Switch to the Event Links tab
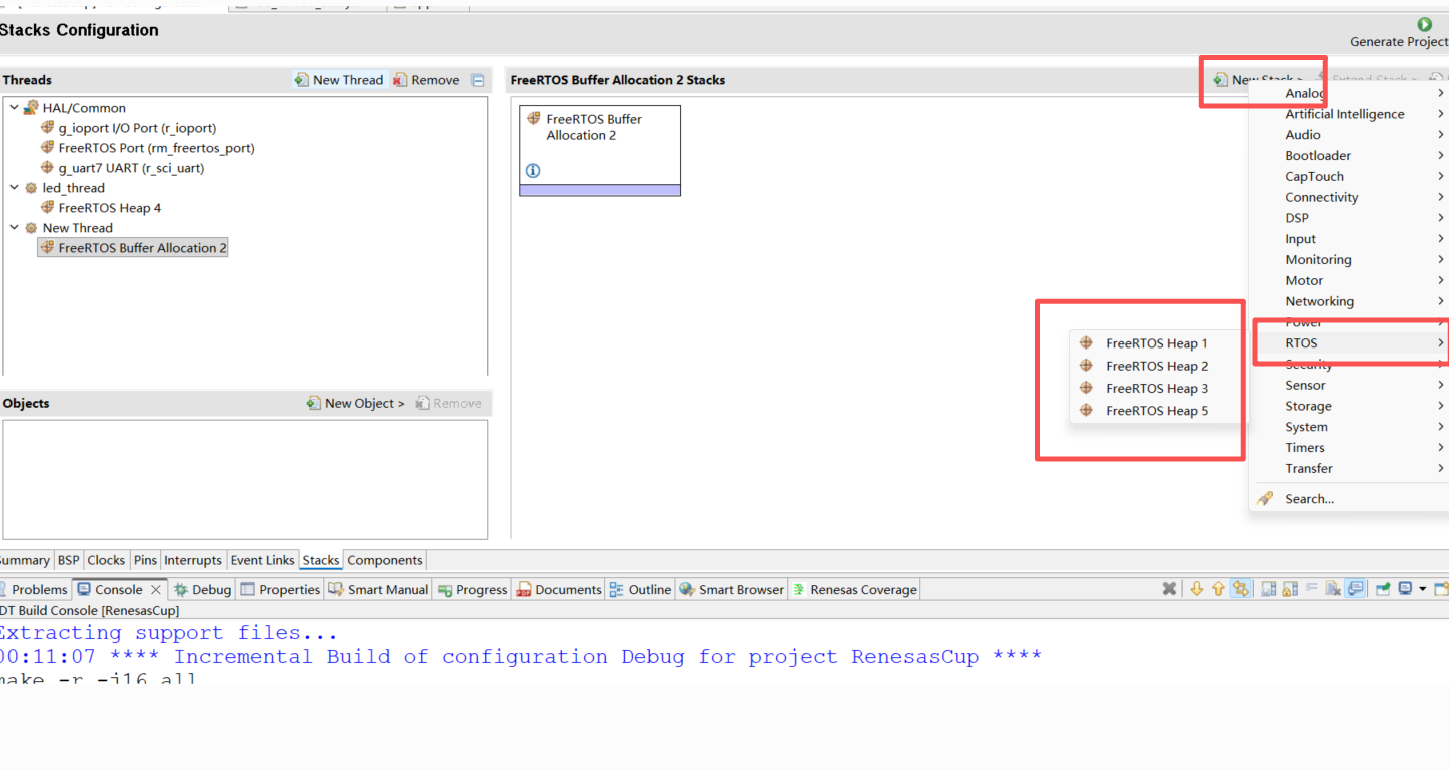 pyautogui.click(x=263, y=560)
